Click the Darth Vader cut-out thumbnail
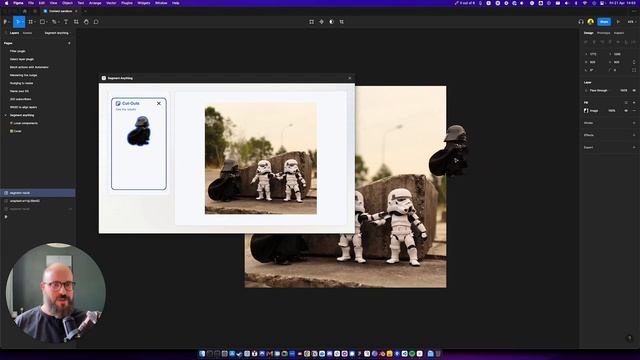Viewport: 640px width, 360px height. point(139,131)
